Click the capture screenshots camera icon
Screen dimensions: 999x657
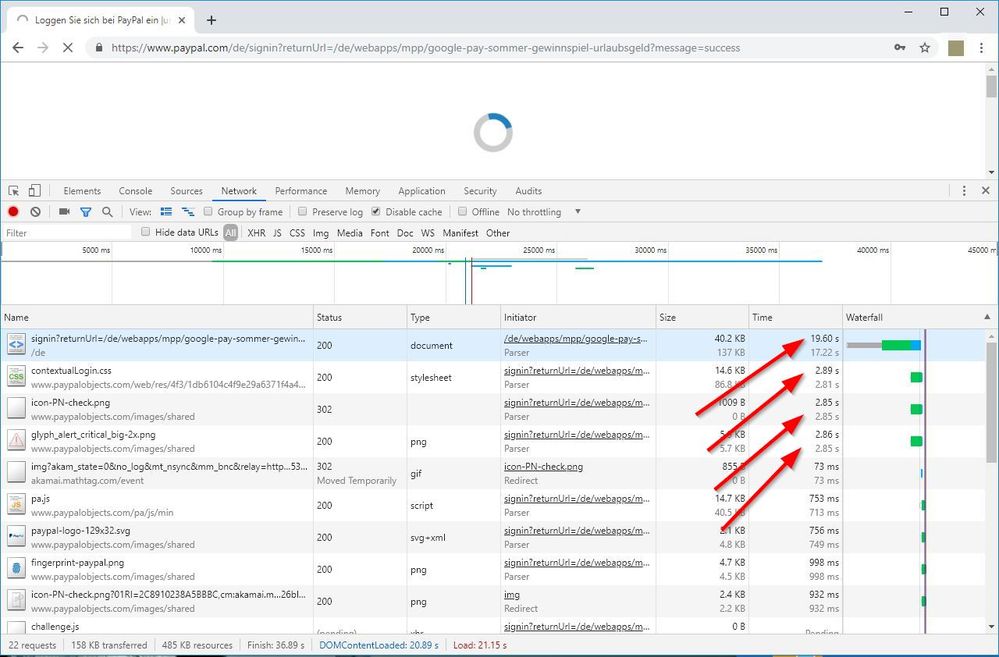pos(64,212)
